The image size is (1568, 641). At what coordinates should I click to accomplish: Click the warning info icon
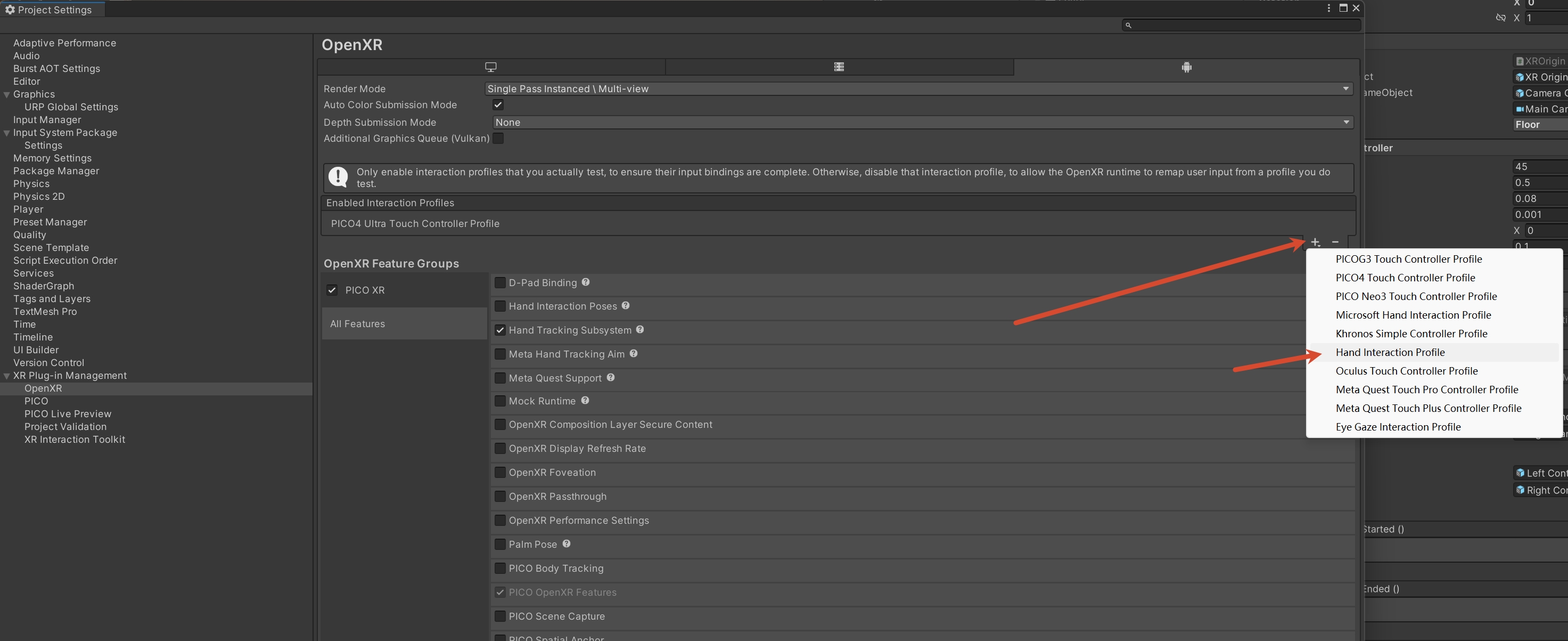338,177
